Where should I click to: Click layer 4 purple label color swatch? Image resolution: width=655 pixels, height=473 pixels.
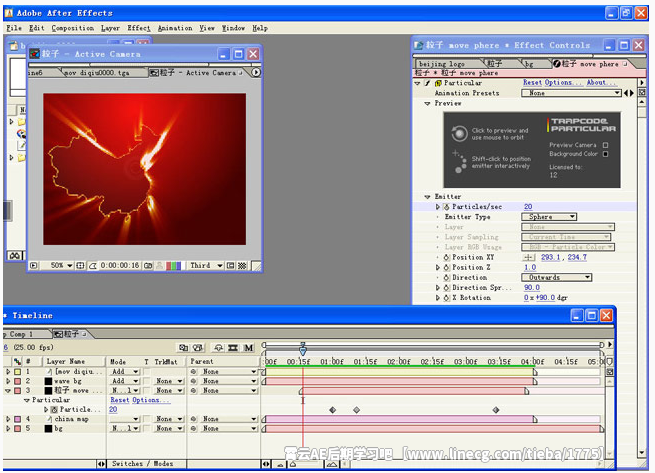[18, 419]
